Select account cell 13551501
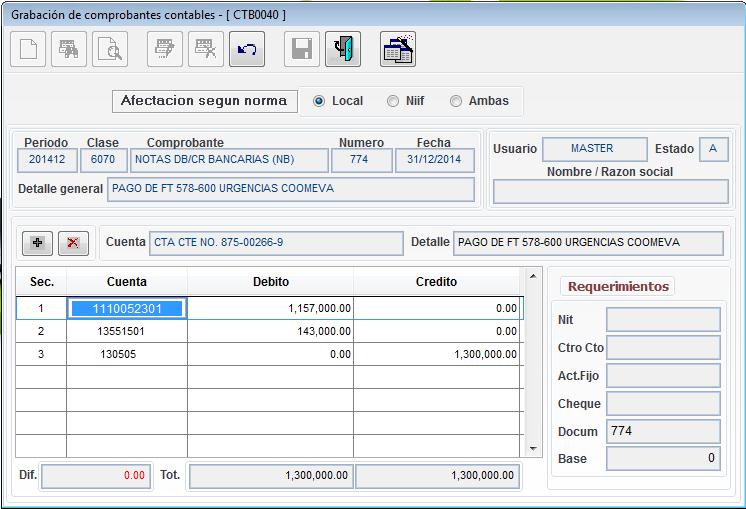Screen dimensions: 746x509 [x=127, y=331]
